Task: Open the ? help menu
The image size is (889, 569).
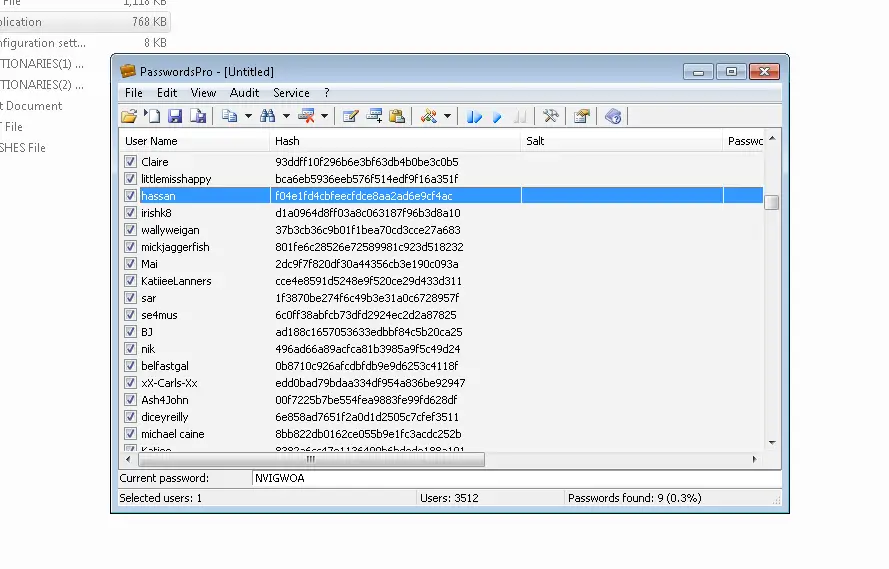Action: 327,93
